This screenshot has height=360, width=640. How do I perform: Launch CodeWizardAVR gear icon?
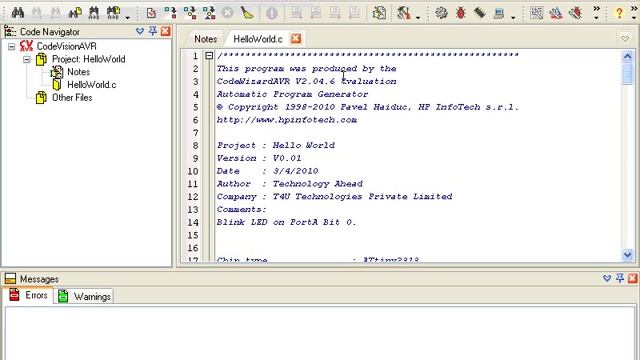441,13
